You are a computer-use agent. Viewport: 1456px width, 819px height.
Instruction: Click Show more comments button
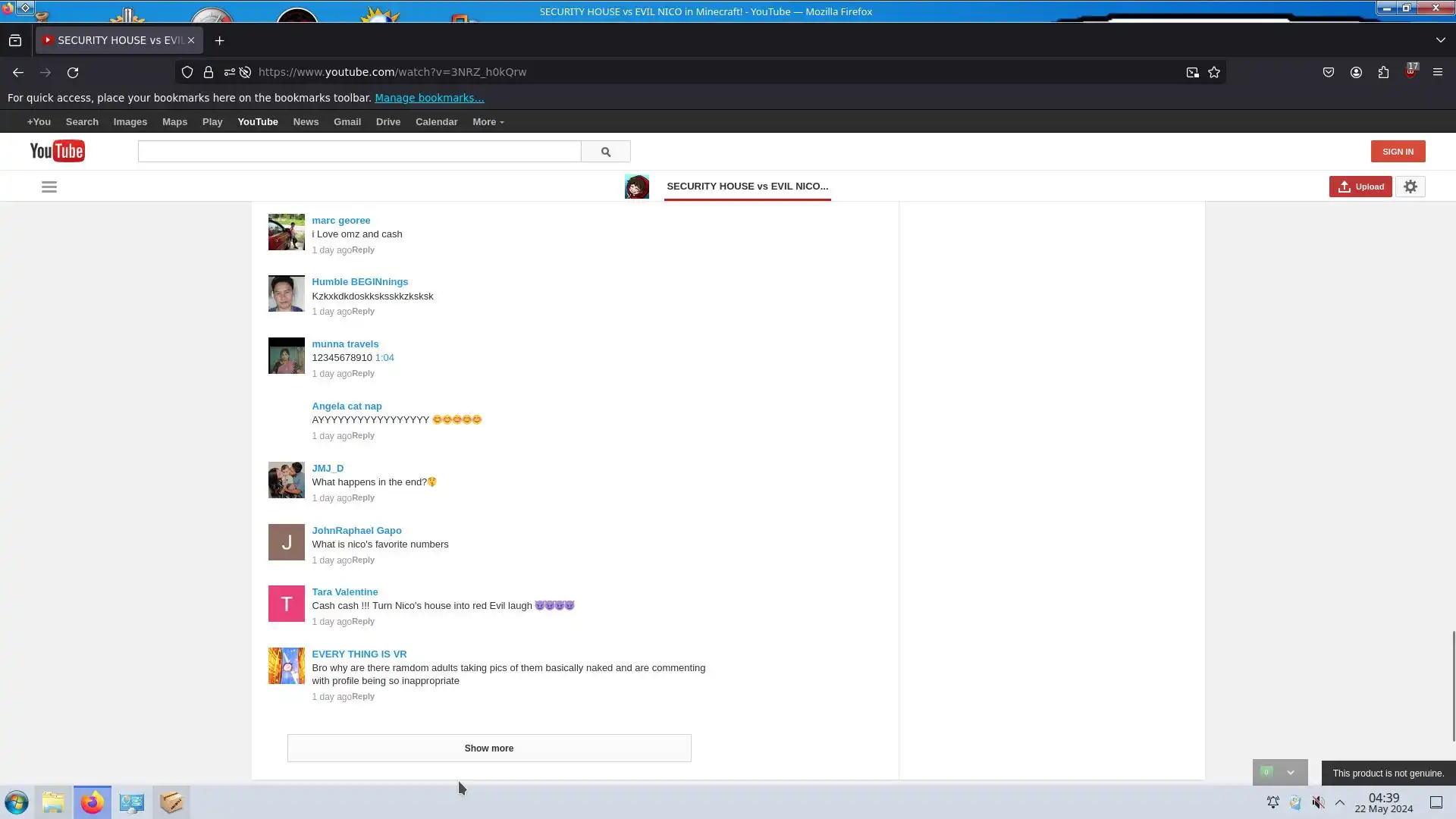[488, 748]
